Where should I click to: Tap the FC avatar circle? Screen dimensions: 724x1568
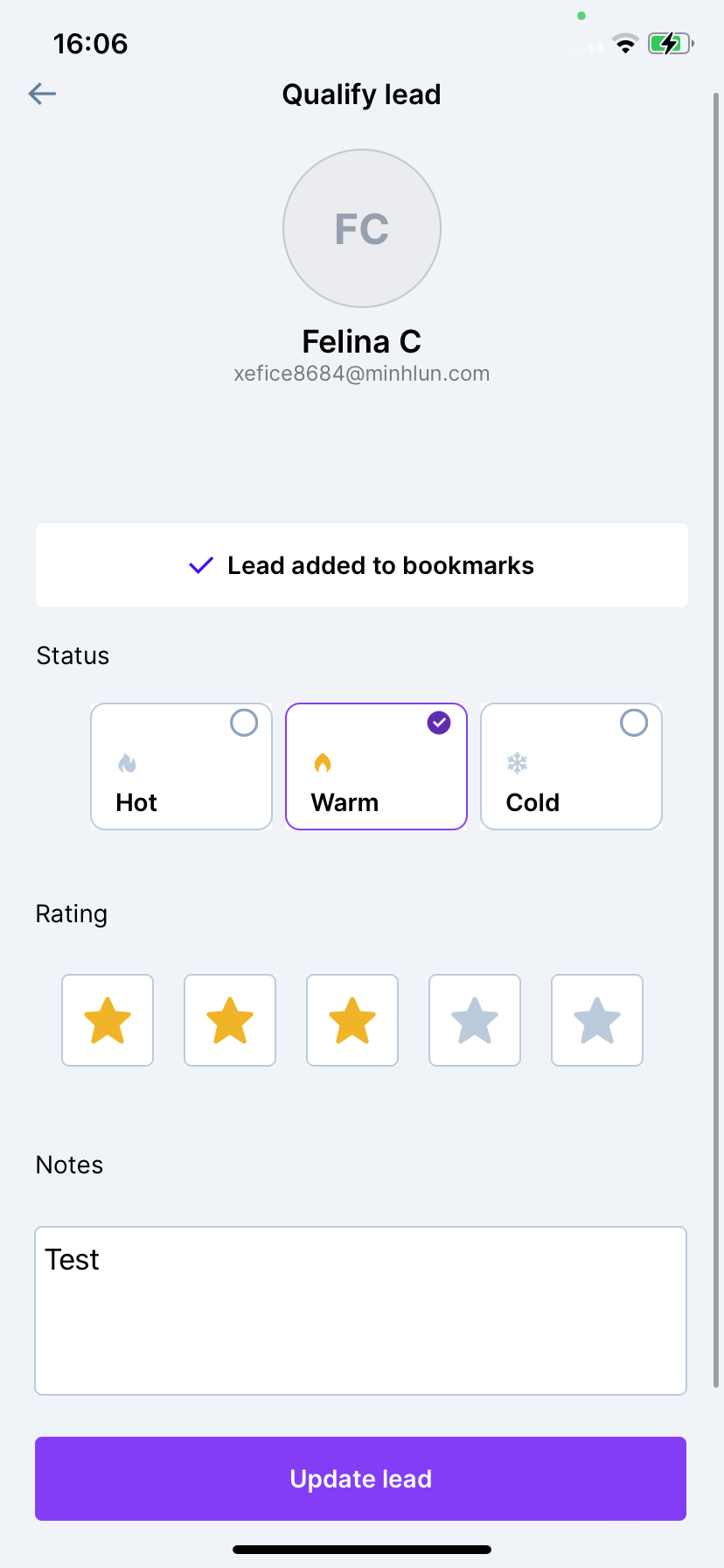pos(362,228)
